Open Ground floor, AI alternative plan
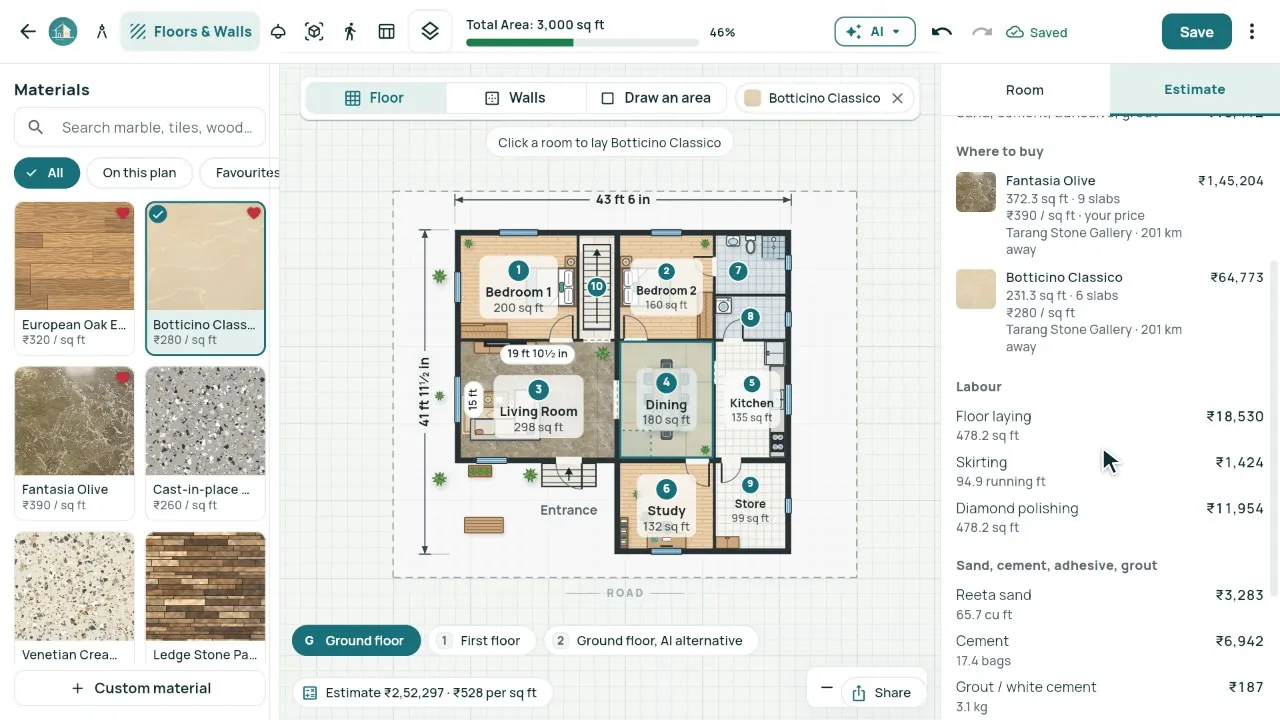This screenshot has width=1280, height=720. 650,641
